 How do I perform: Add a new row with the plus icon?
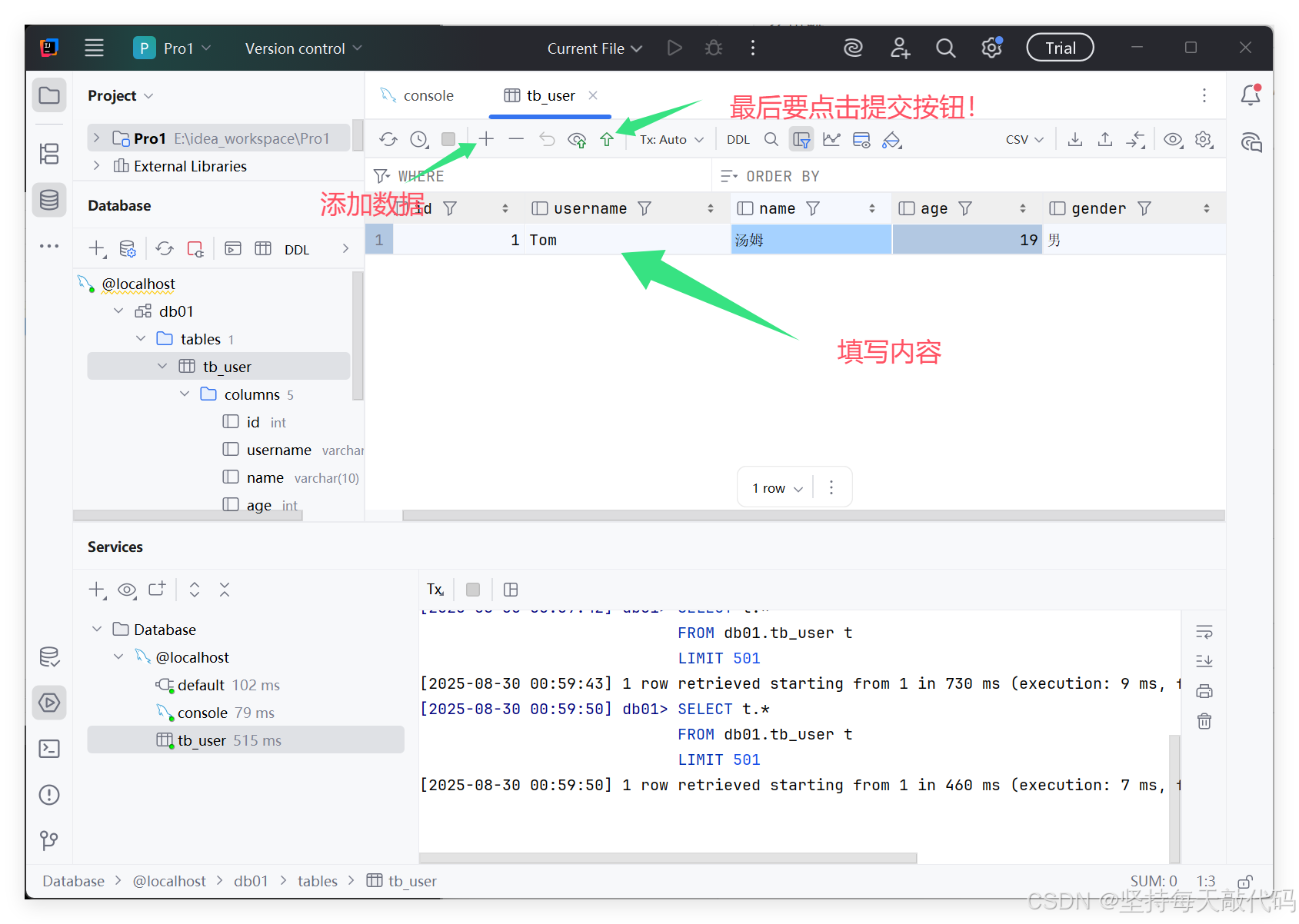(486, 139)
